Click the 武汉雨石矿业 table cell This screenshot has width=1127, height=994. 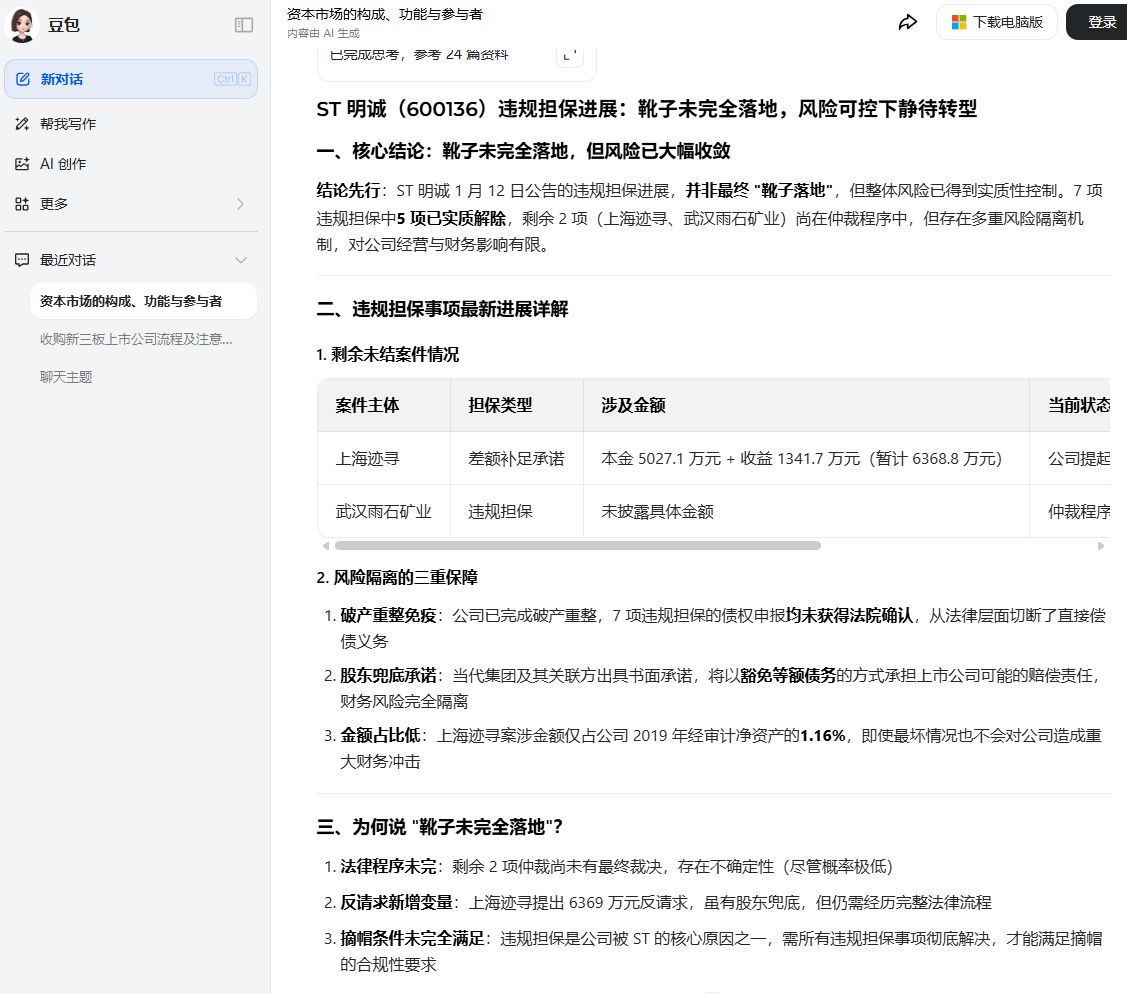pos(384,511)
